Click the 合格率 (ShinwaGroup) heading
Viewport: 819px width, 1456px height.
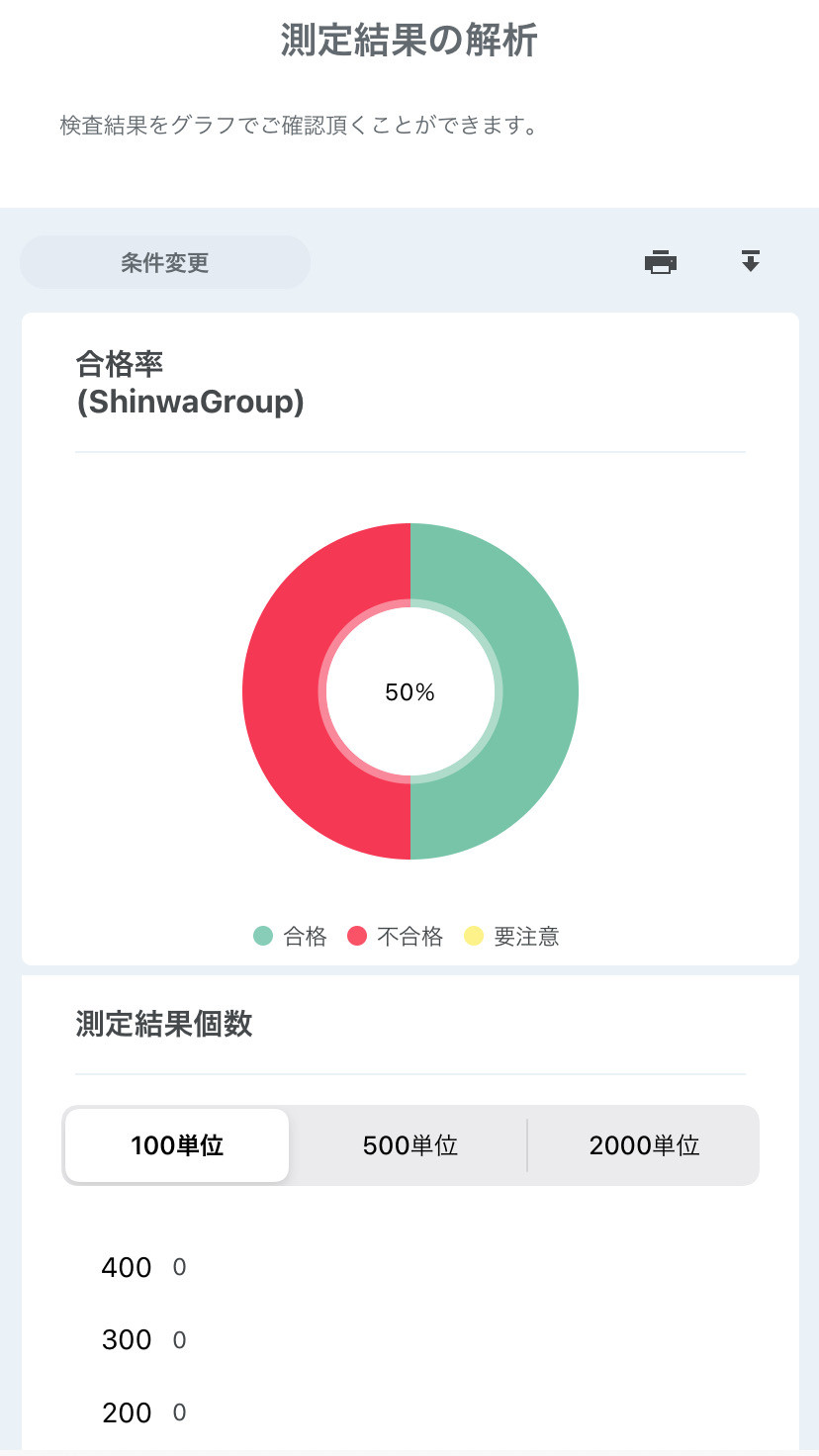point(190,384)
